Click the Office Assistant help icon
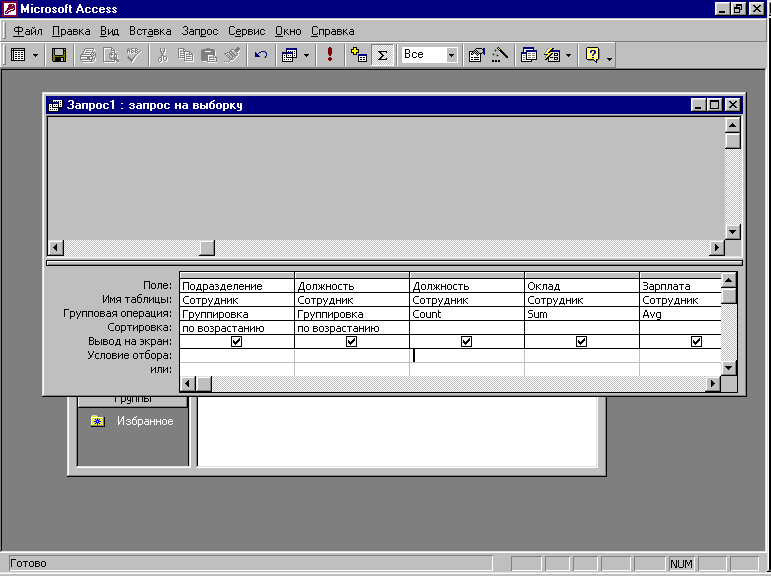Screen dimensions: 771x576 point(593,55)
